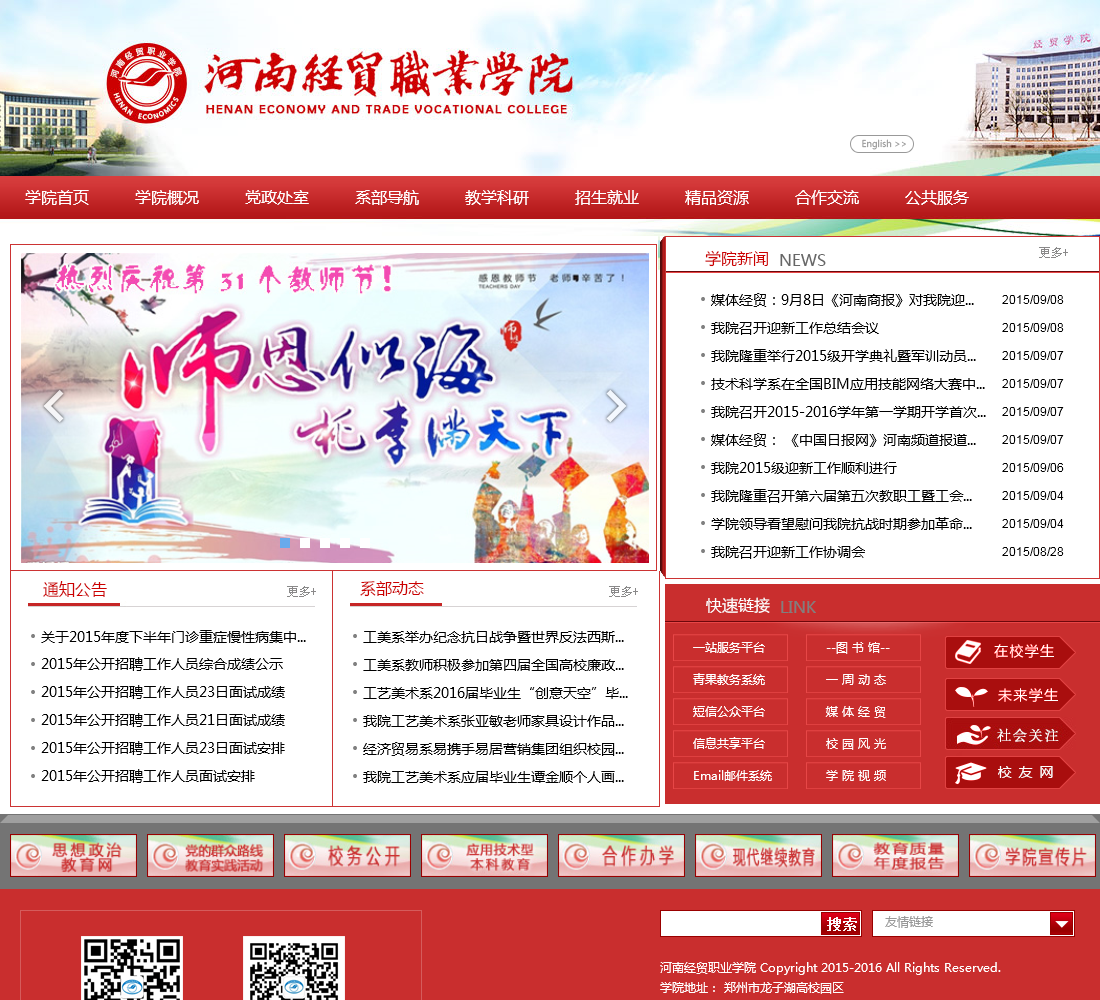Expand the 友情链接 dropdown arrow
The height and width of the screenshot is (1000, 1100).
click(1061, 924)
